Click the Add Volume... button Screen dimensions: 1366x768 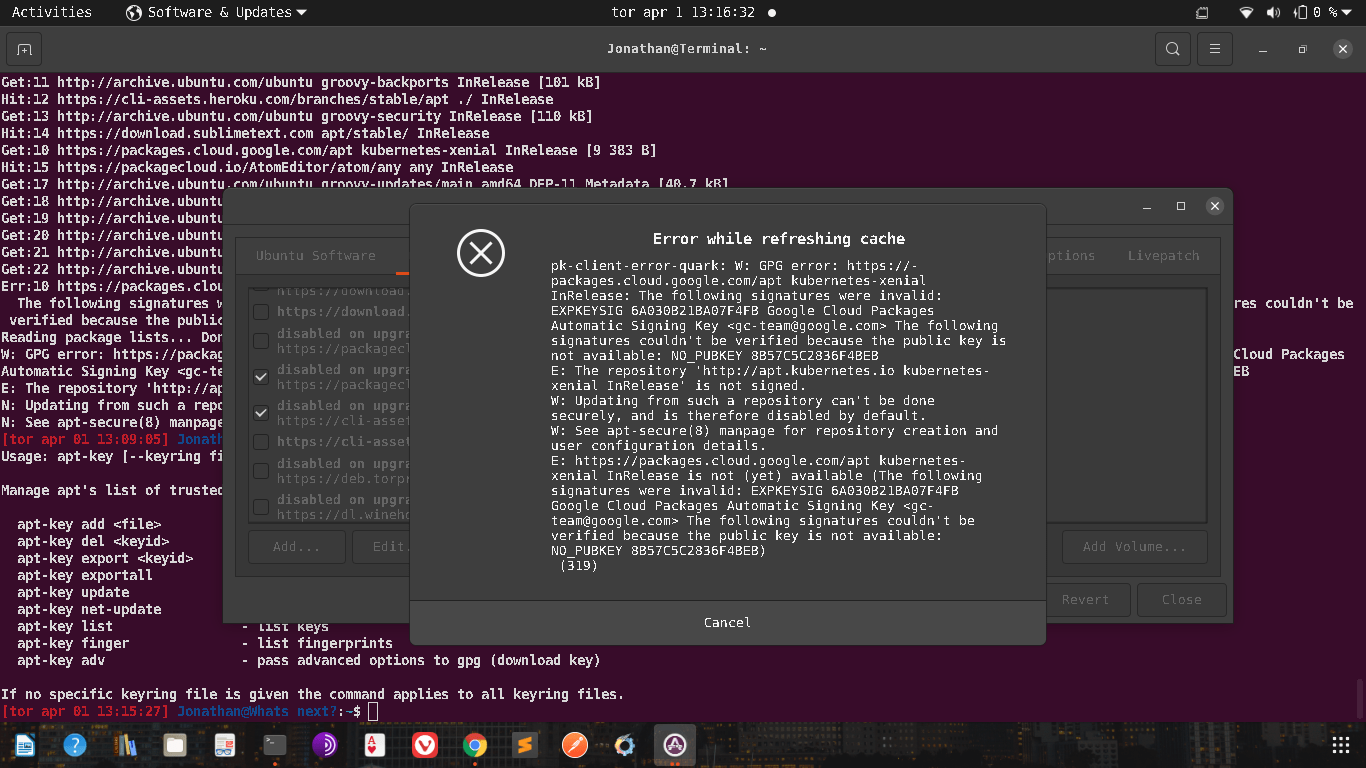point(1134,547)
